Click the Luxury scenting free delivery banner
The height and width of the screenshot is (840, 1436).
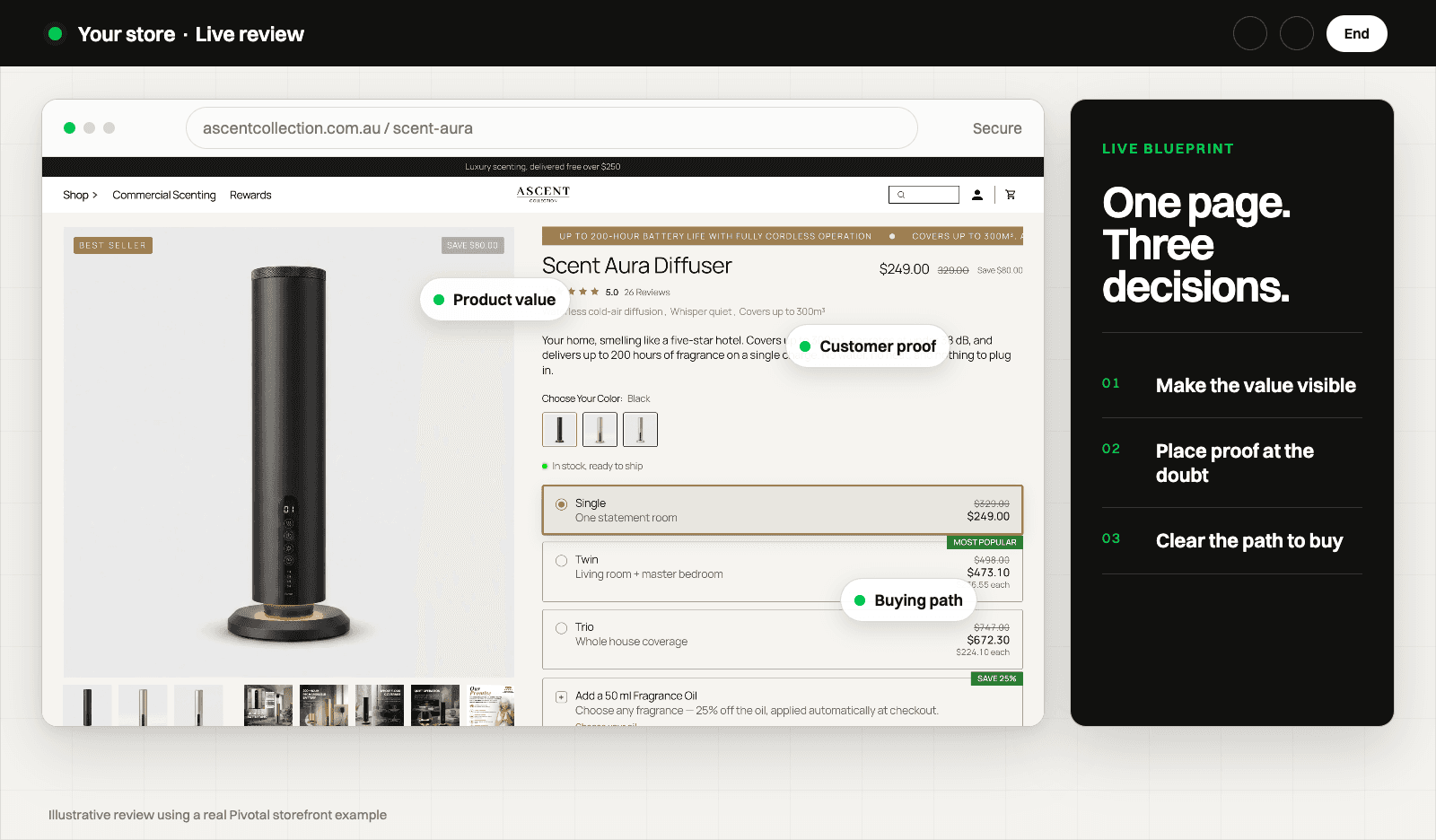(543, 167)
